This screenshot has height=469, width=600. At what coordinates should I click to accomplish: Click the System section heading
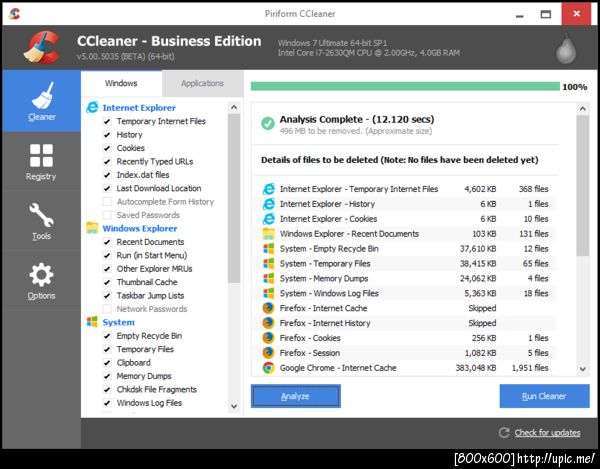click(118, 322)
